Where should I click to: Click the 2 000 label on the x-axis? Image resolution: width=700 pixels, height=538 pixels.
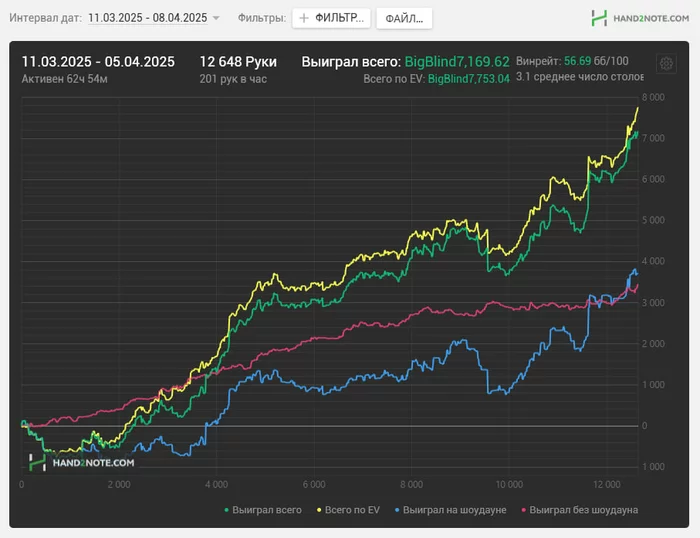(119, 484)
